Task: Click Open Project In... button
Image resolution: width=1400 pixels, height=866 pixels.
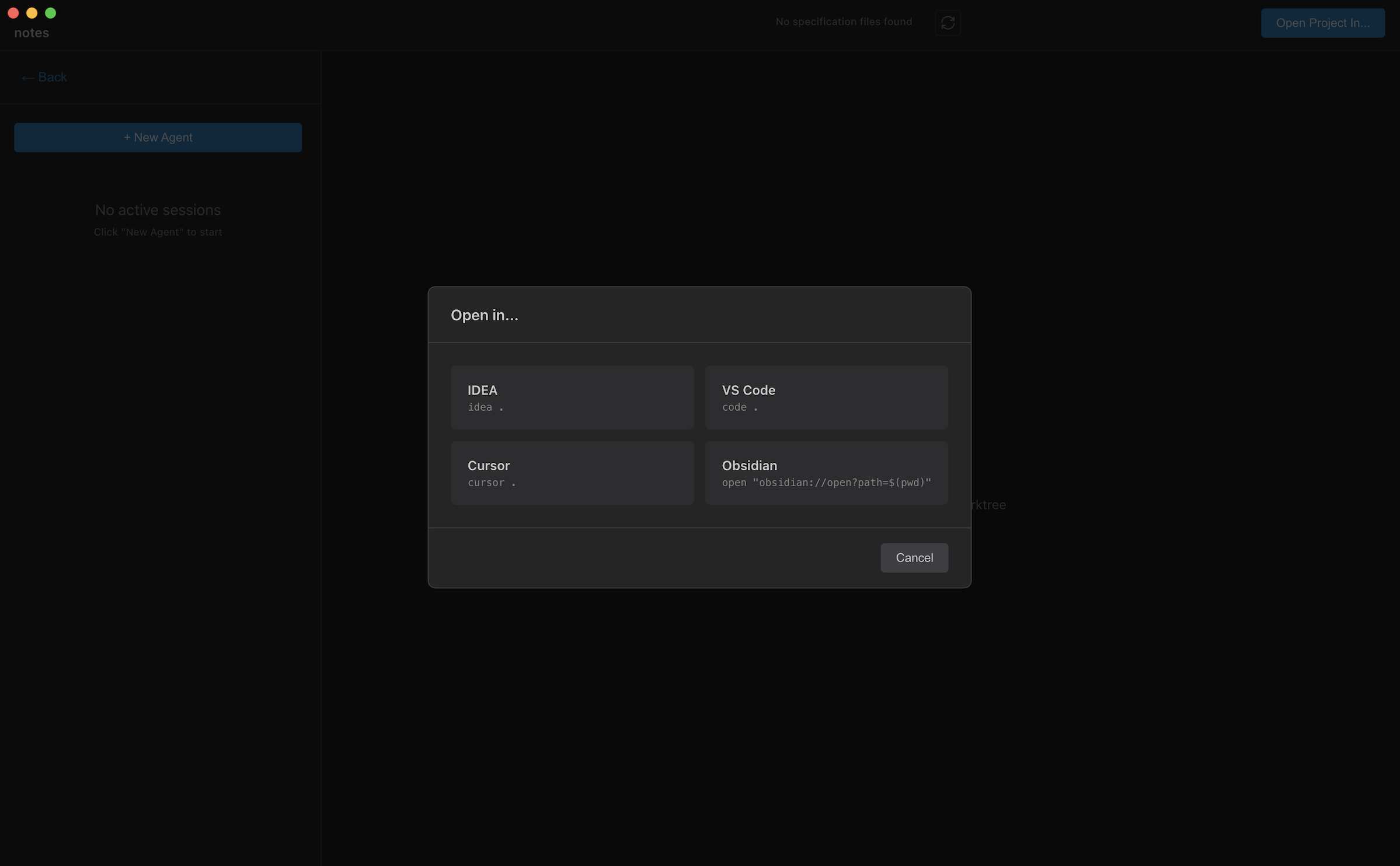Action: pos(1323,23)
